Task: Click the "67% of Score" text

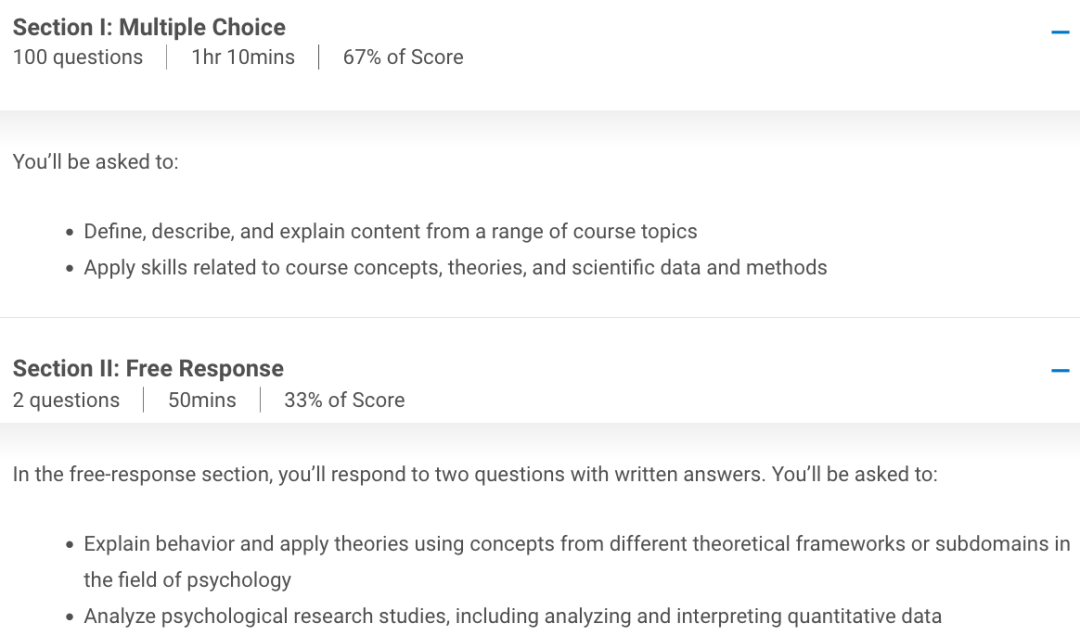Action: (x=403, y=57)
